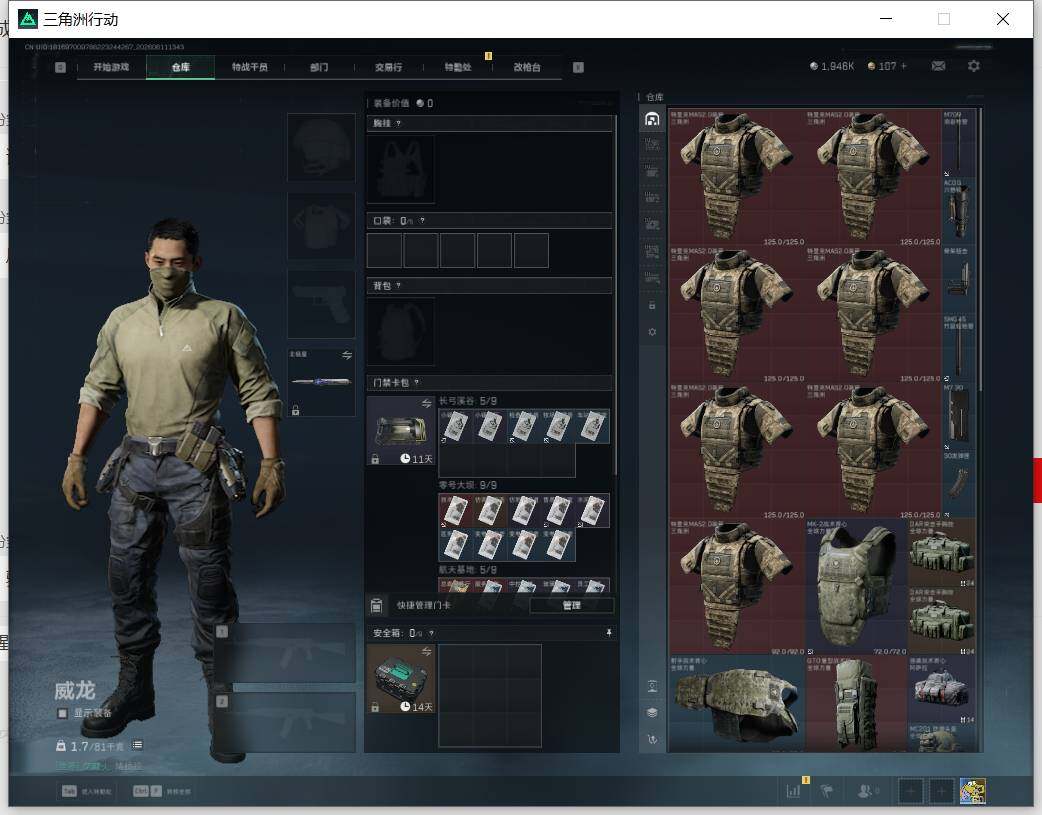Click the auto-sort icon at warehouse sidebar bottom
The height and width of the screenshot is (815, 1042).
pyautogui.click(x=652, y=739)
